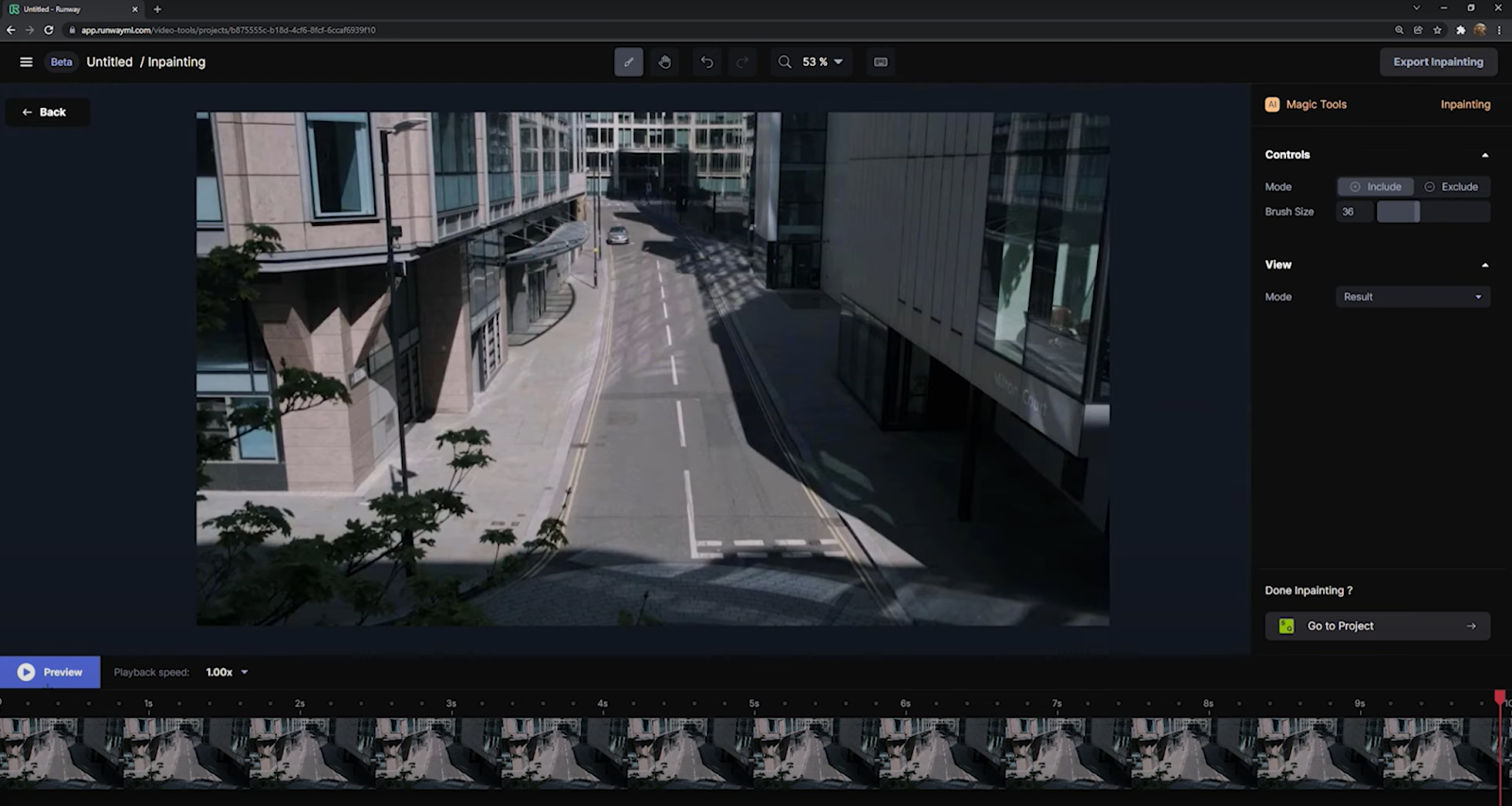Open the View Mode Result dropdown
The image size is (1512, 806).
coord(1413,297)
